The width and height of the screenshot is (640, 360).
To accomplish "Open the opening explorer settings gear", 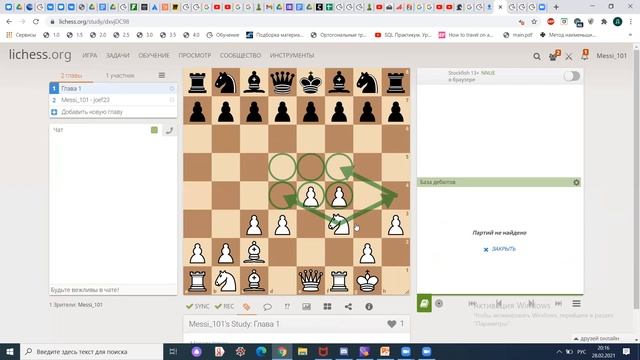I will coord(576,182).
